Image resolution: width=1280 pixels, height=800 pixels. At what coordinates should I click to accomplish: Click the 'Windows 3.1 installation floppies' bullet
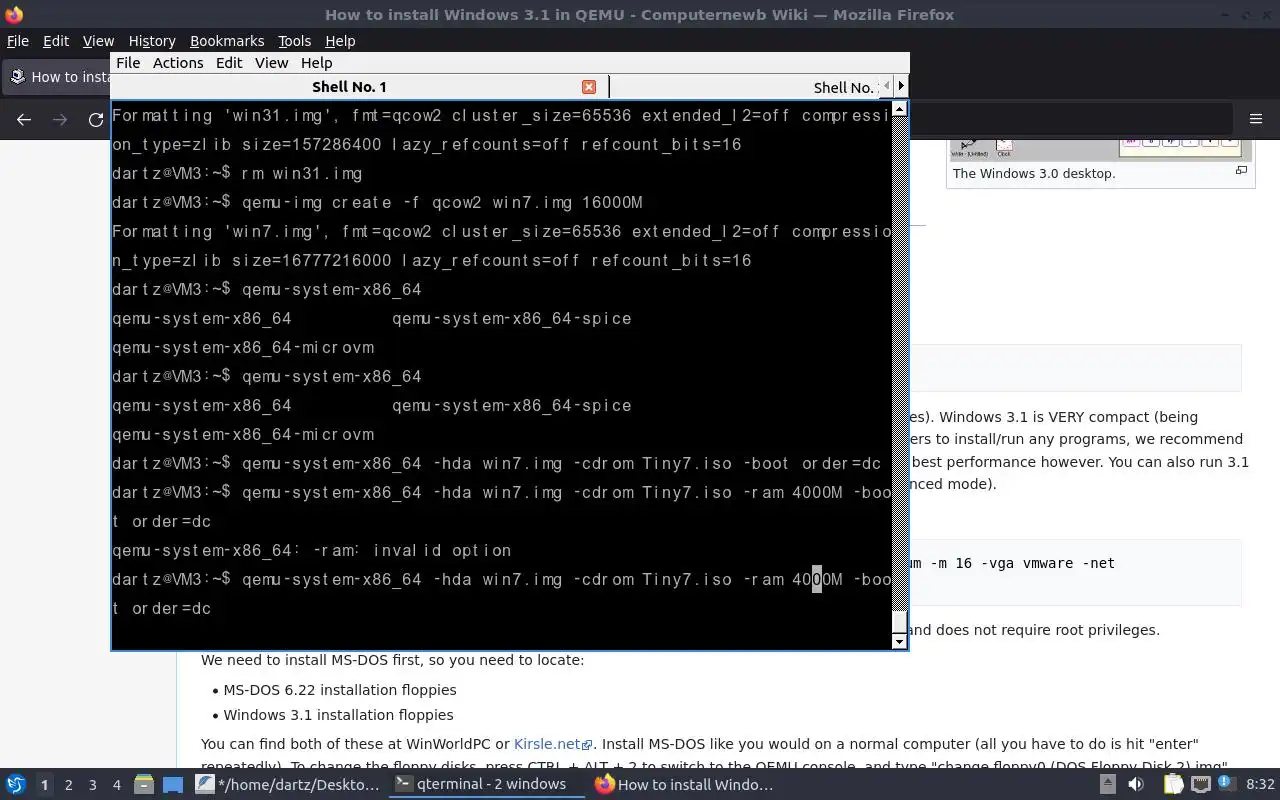pos(338,715)
